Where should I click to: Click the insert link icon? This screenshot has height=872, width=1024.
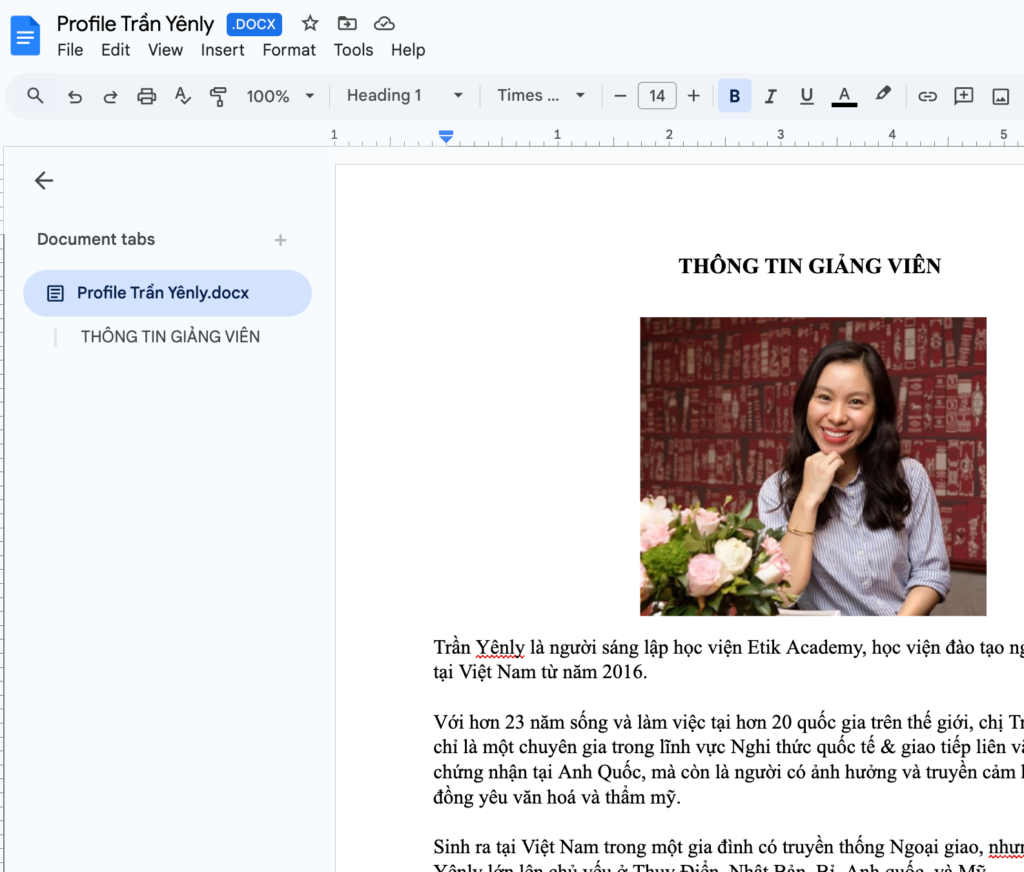[x=927, y=96]
